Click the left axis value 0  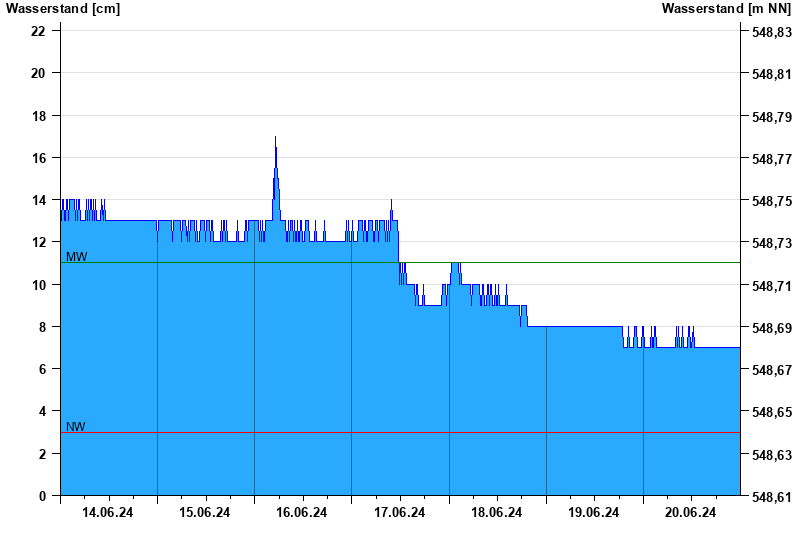pos(42,496)
